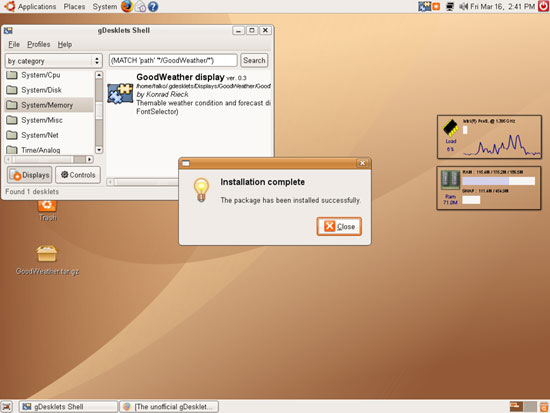Click the System/Net folder icon
Viewport: 550px width, 413px height.
12,135
